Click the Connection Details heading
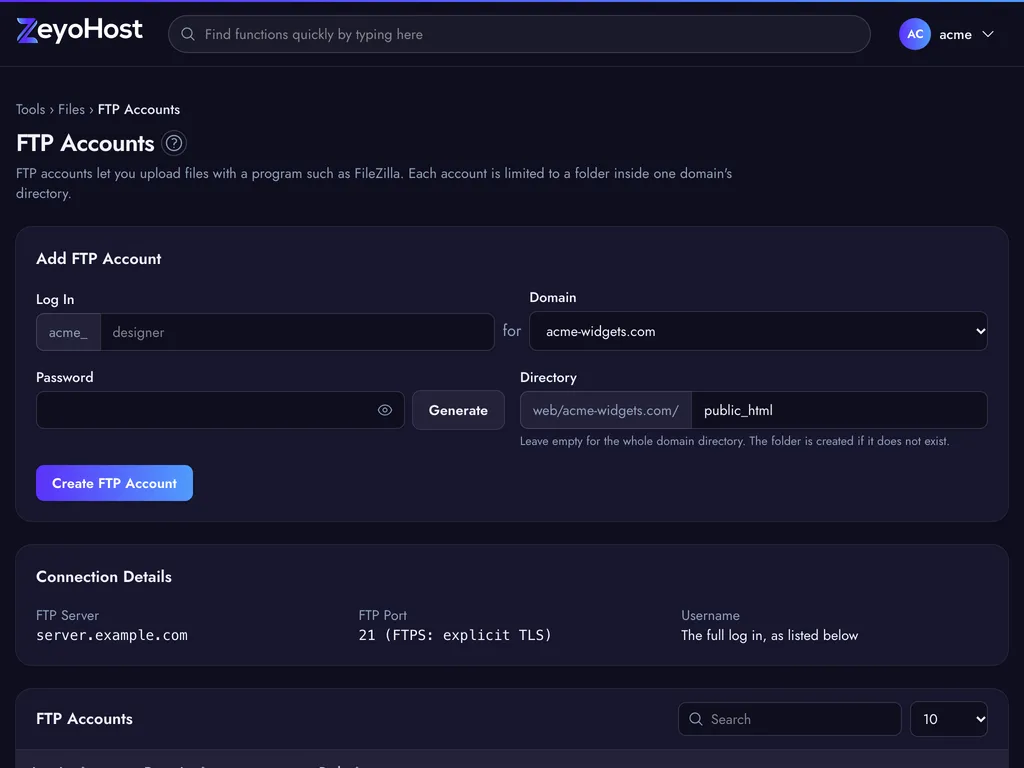This screenshot has height=768, width=1024. coord(104,577)
